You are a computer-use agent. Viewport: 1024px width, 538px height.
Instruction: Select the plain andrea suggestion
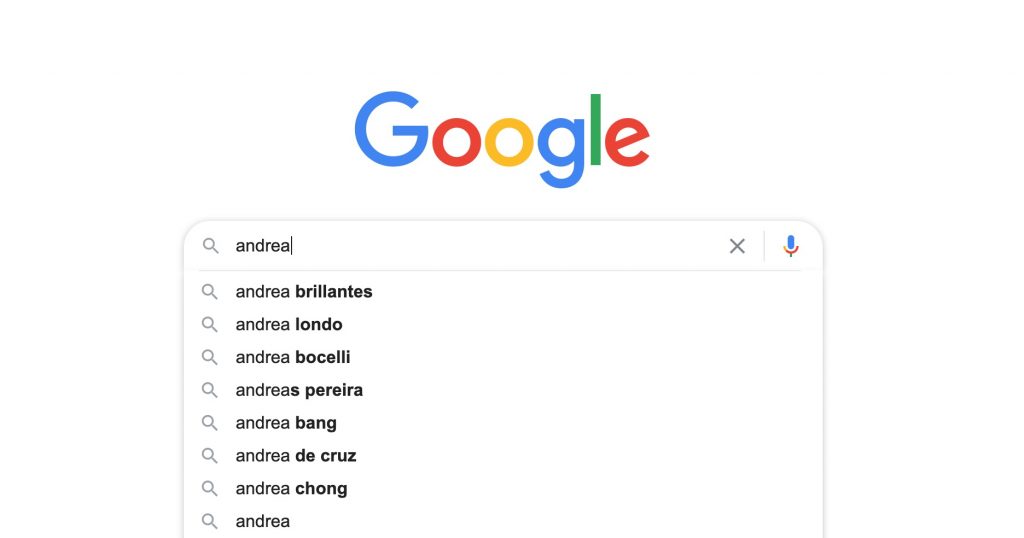[x=503, y=521]
